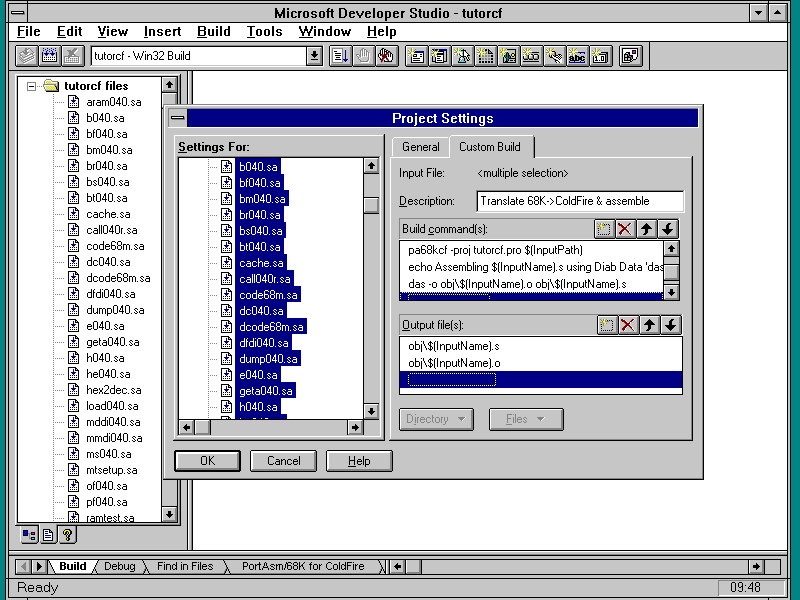The width and height of the screenshot is (800, 600).
Task: Select the Find in Files output tab
Action: coord(185,566)
